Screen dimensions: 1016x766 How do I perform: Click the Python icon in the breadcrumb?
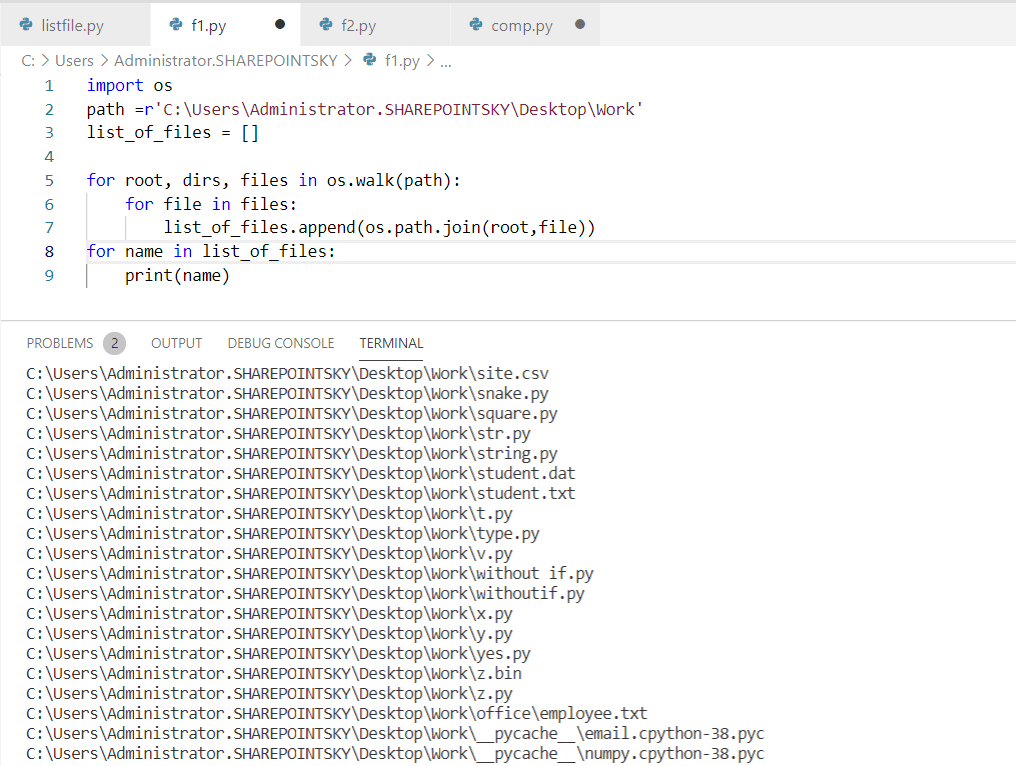370,60
